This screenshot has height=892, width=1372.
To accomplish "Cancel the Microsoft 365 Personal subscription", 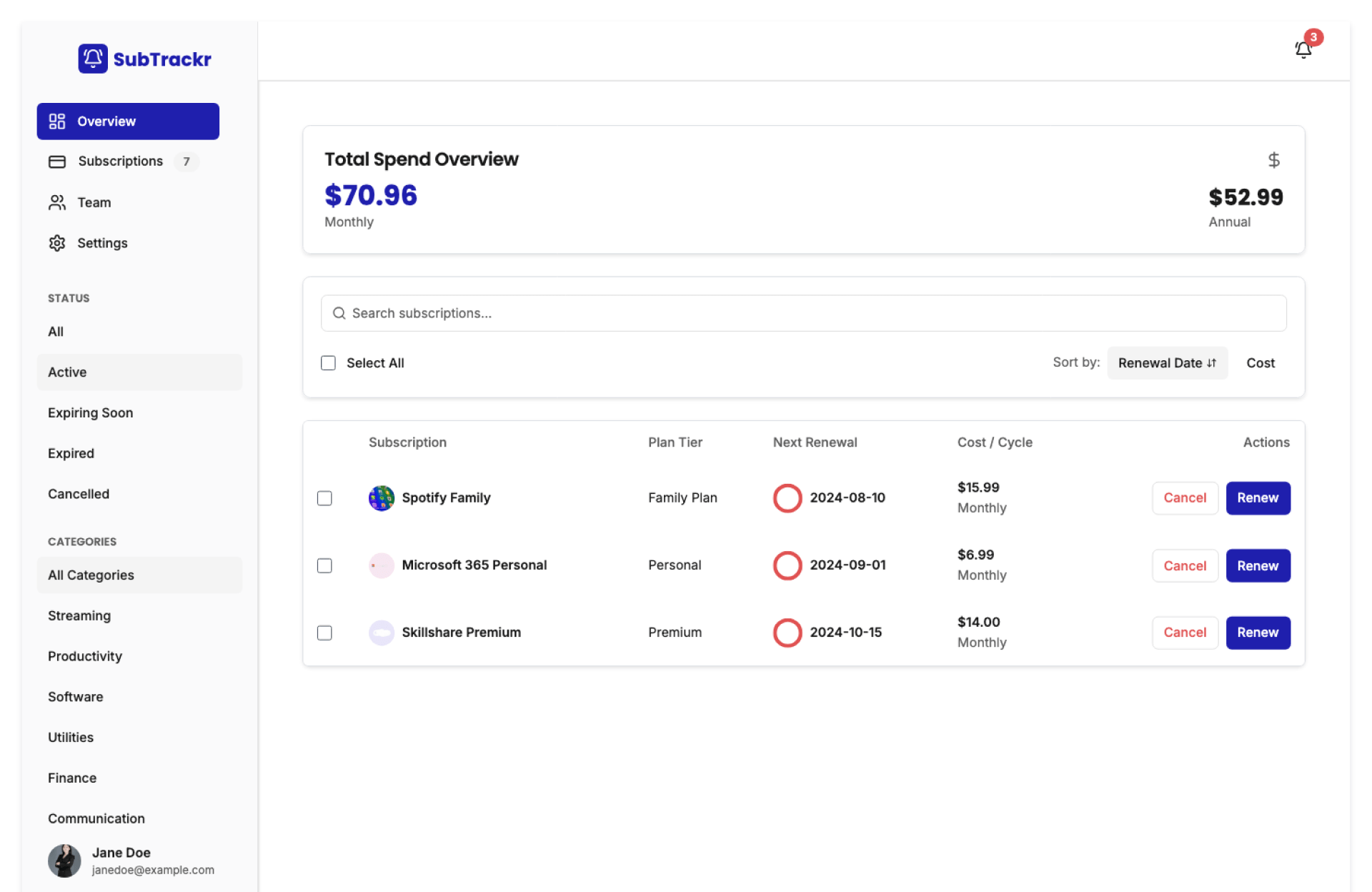I will (x=1184, y=566).
